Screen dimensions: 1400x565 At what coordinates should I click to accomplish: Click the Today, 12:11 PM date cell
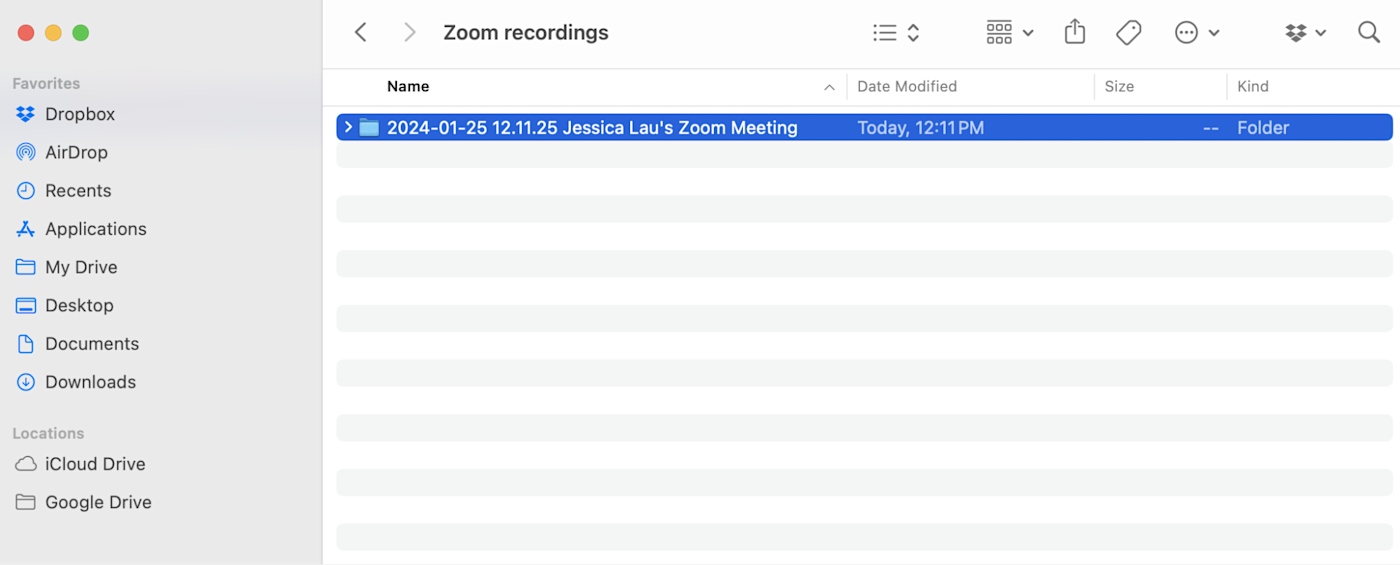click(x=921, y=127)
